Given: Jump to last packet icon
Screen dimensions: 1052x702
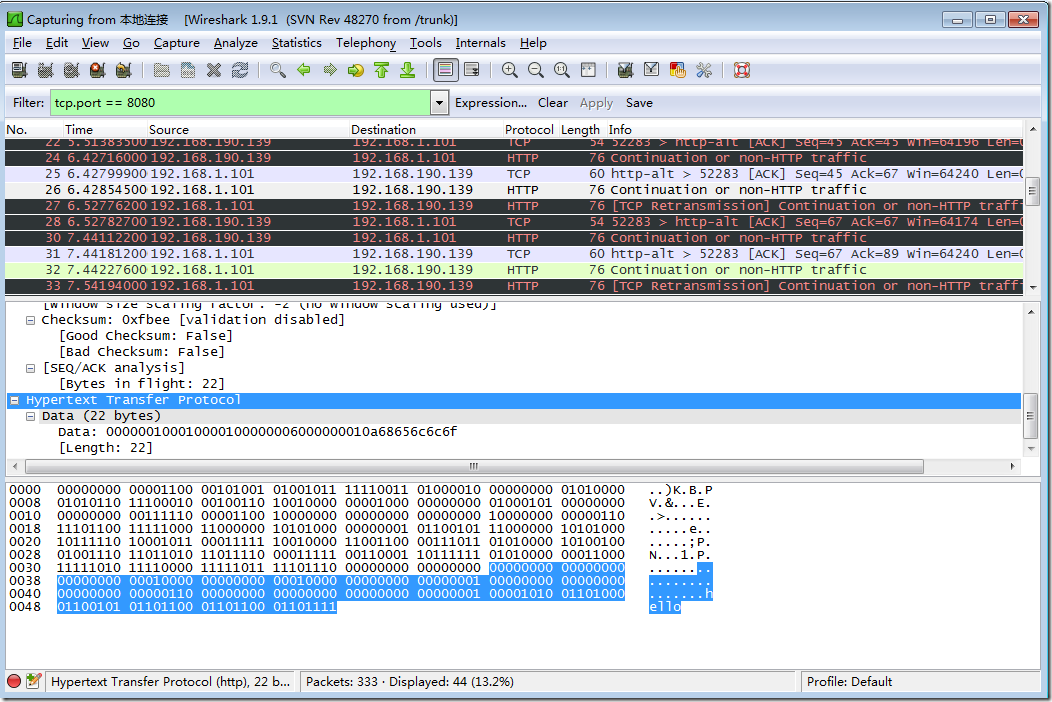Looking at the screenshot, I should (x=408, y=70).
